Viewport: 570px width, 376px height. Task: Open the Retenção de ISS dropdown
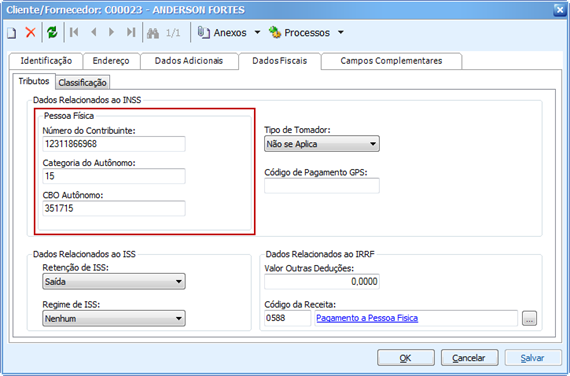pyautogui.click(x=114, y=281)
